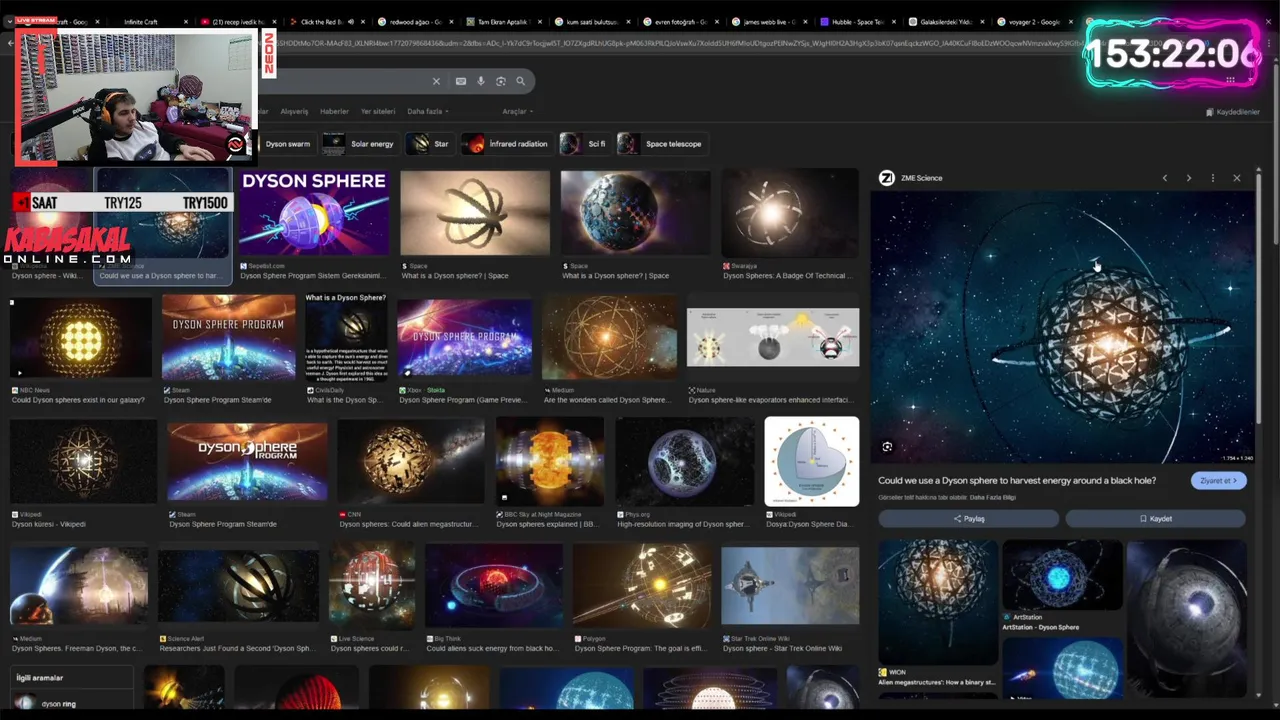Click the preview panel scrollbar

(1259, 300)
